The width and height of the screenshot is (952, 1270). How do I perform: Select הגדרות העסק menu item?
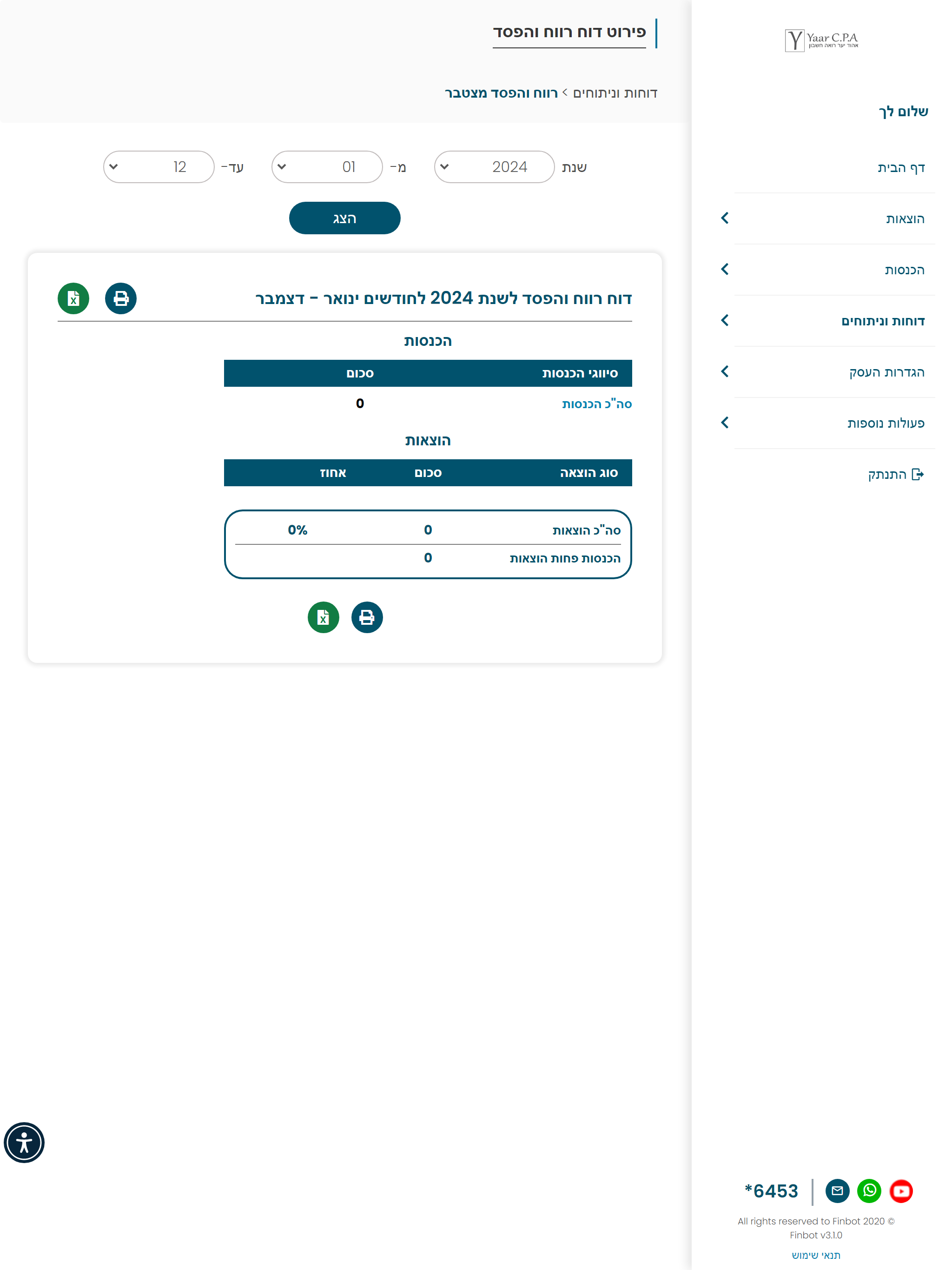[887, 372]
